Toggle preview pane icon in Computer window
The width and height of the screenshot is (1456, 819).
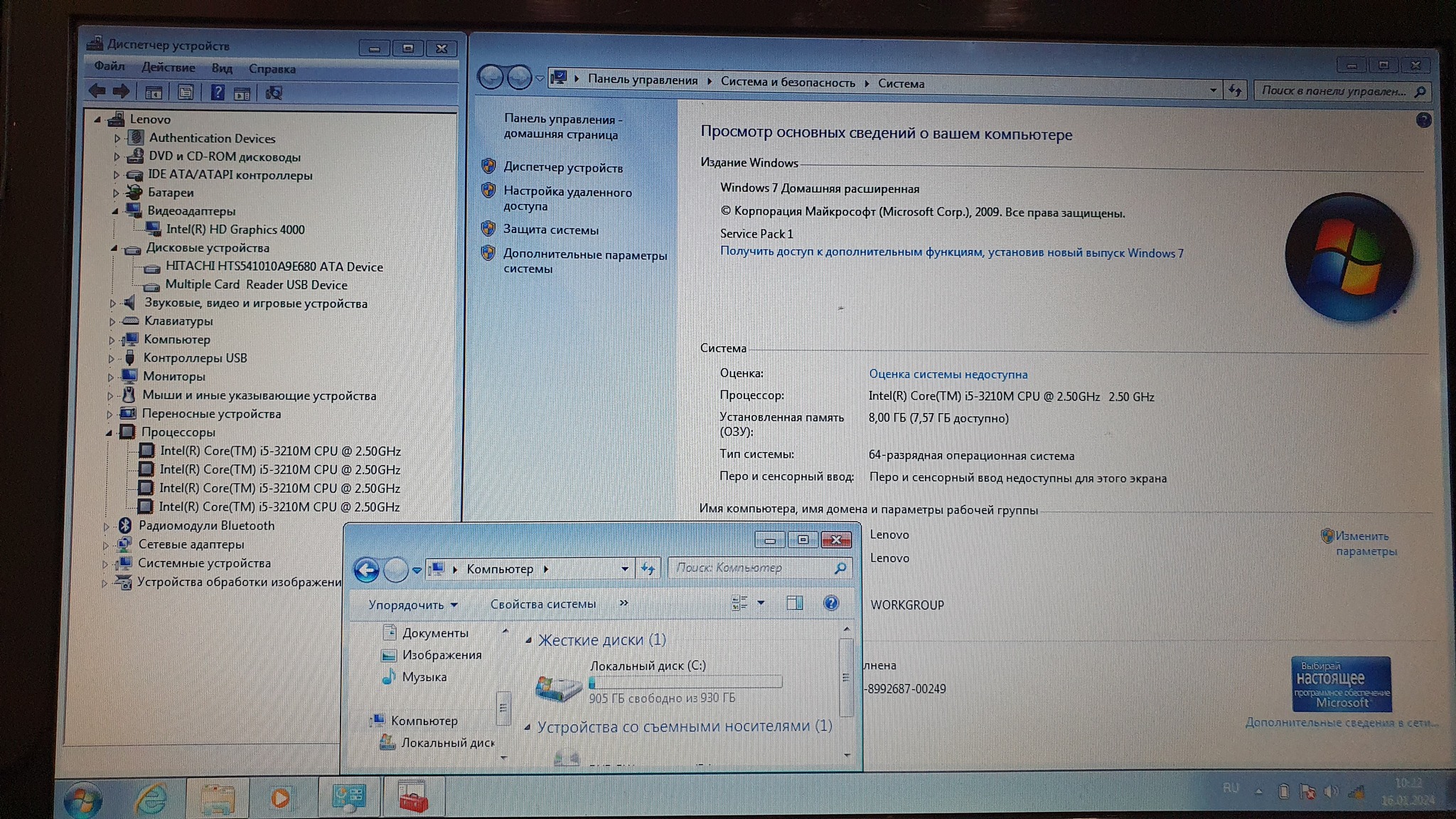coord(794,604)
